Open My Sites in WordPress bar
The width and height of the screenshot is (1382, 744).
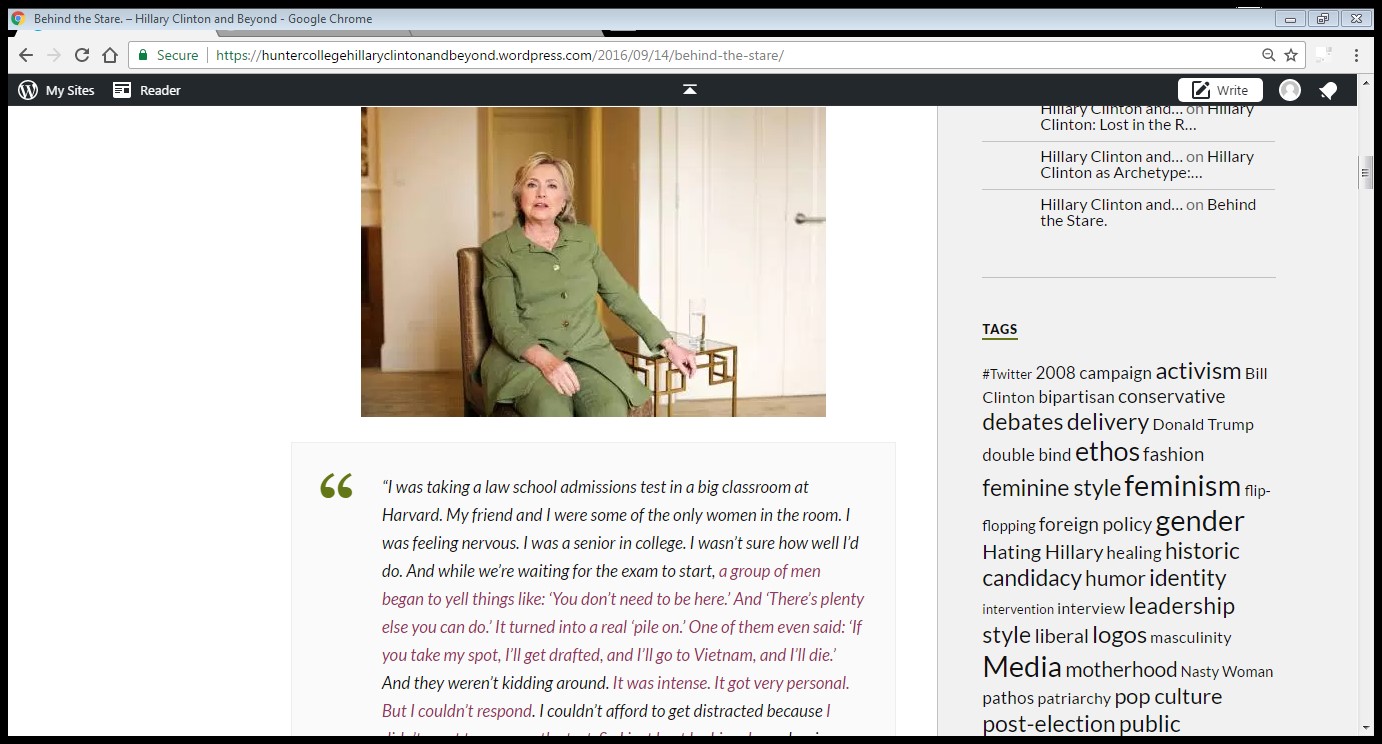coord(57,90)
